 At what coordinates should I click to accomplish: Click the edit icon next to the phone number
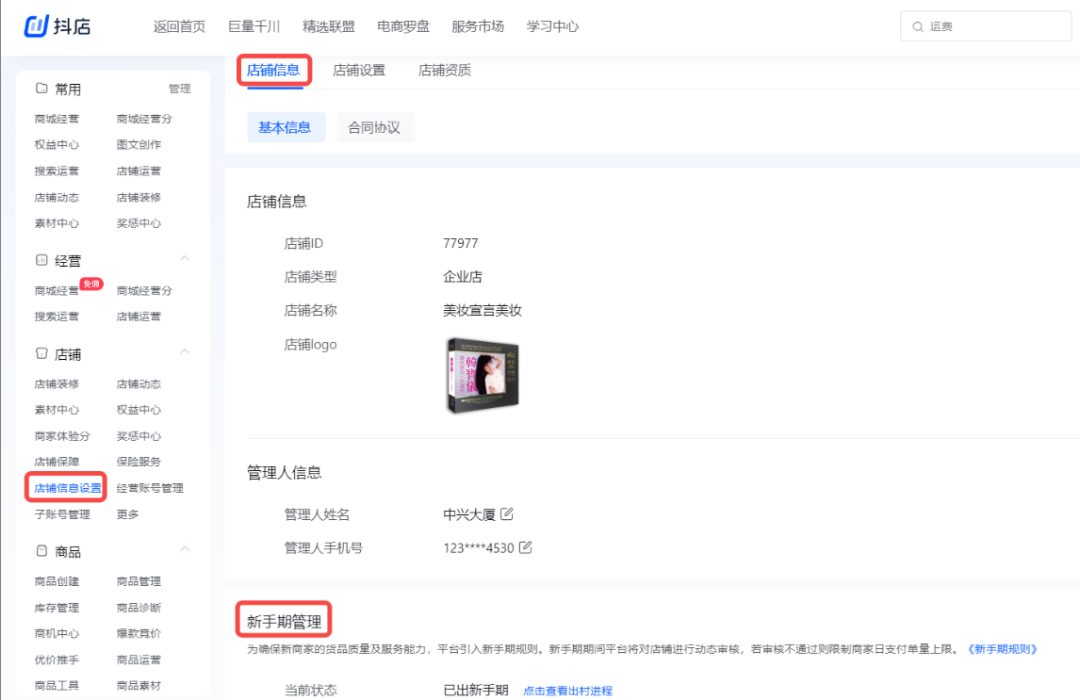pos(526,547)
